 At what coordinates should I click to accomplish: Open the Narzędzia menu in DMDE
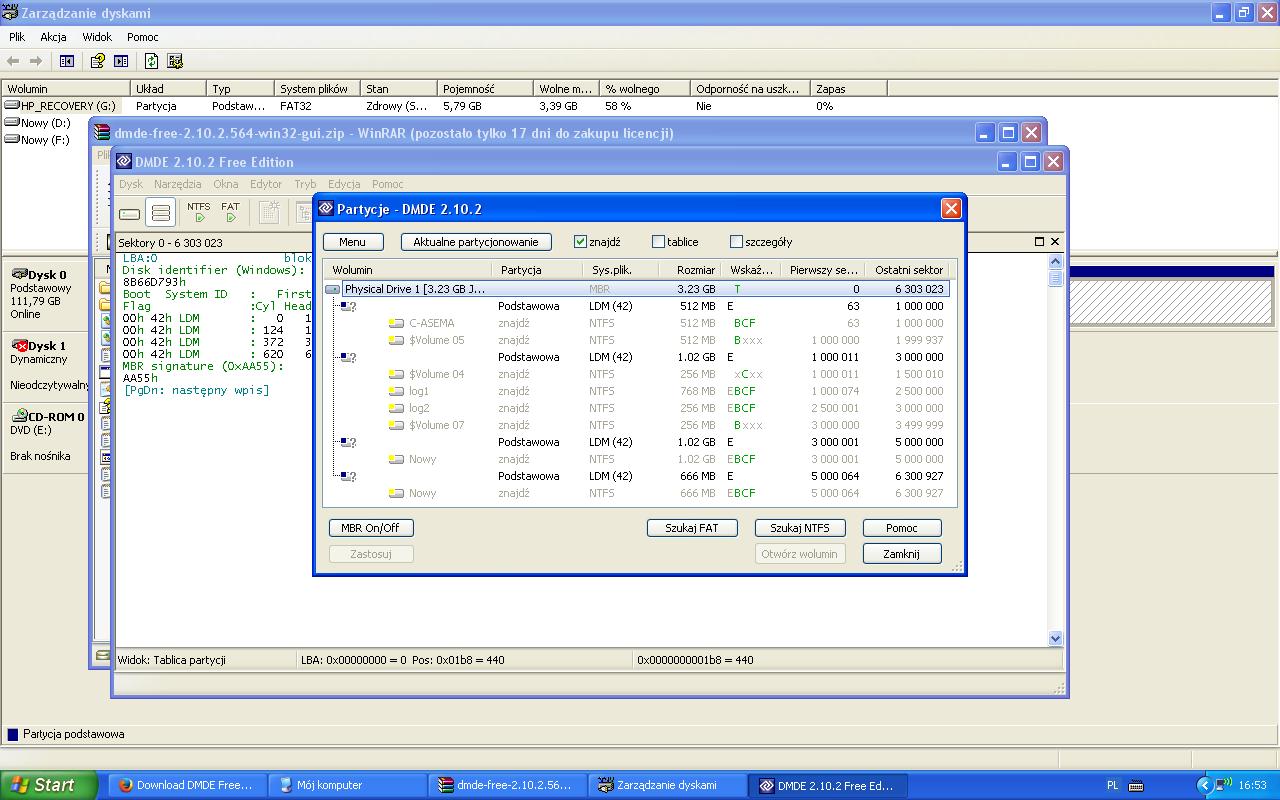pos(178,184)
